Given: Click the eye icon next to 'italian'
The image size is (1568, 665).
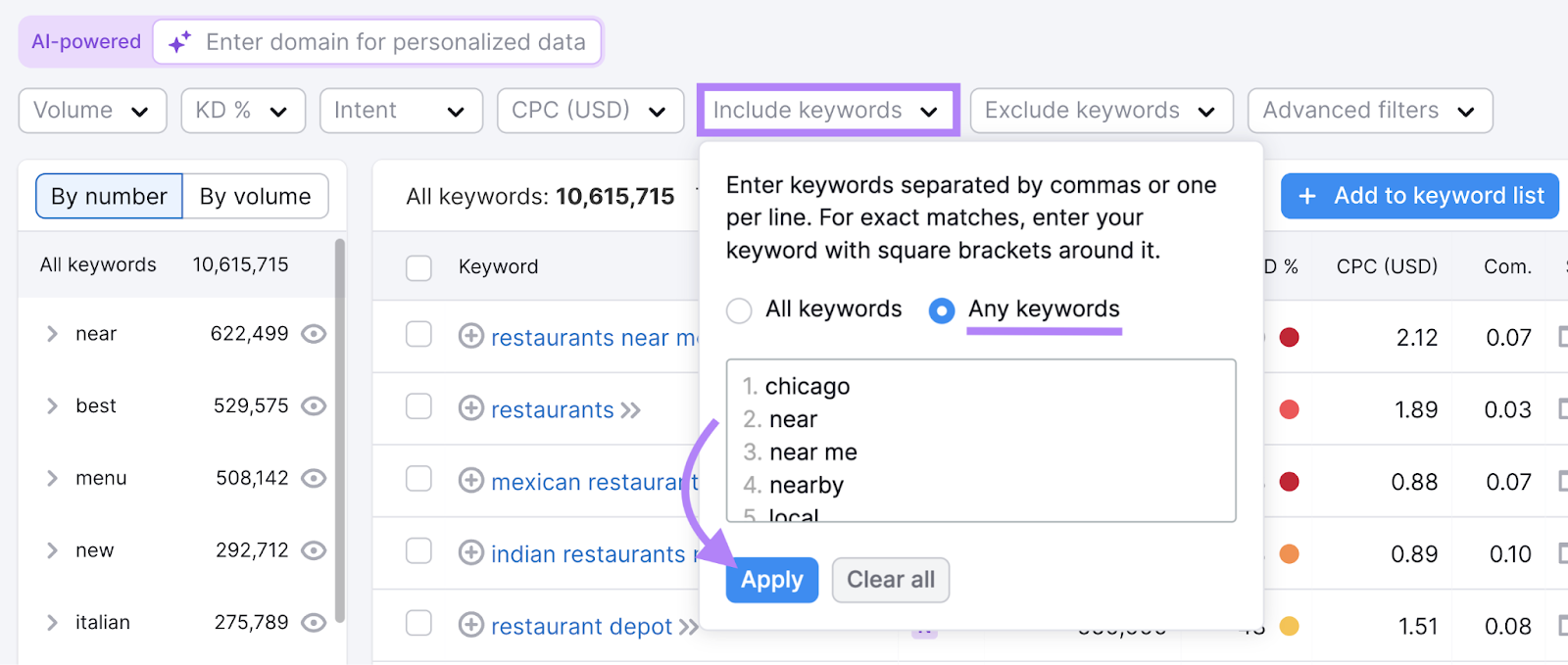Looking at the screenshot, I should (x=313, y=622).
